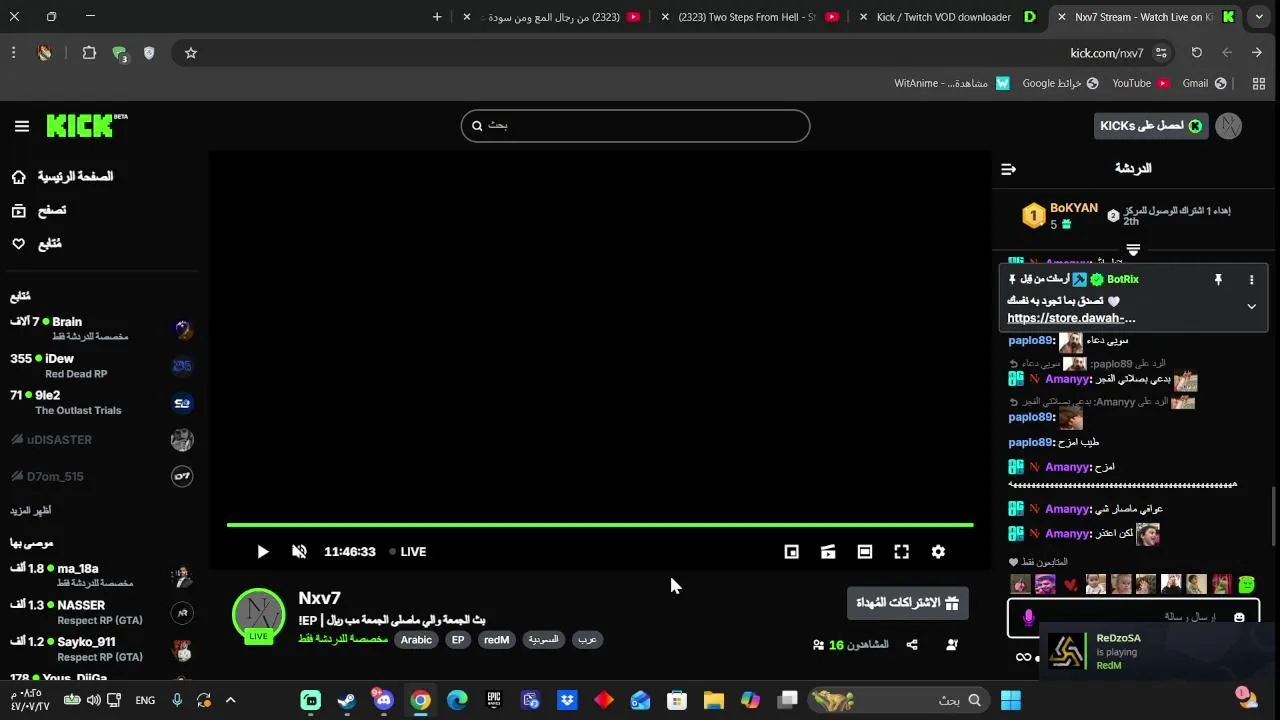
Task: Open the Browse sidebar item
Action: [38, 211]
